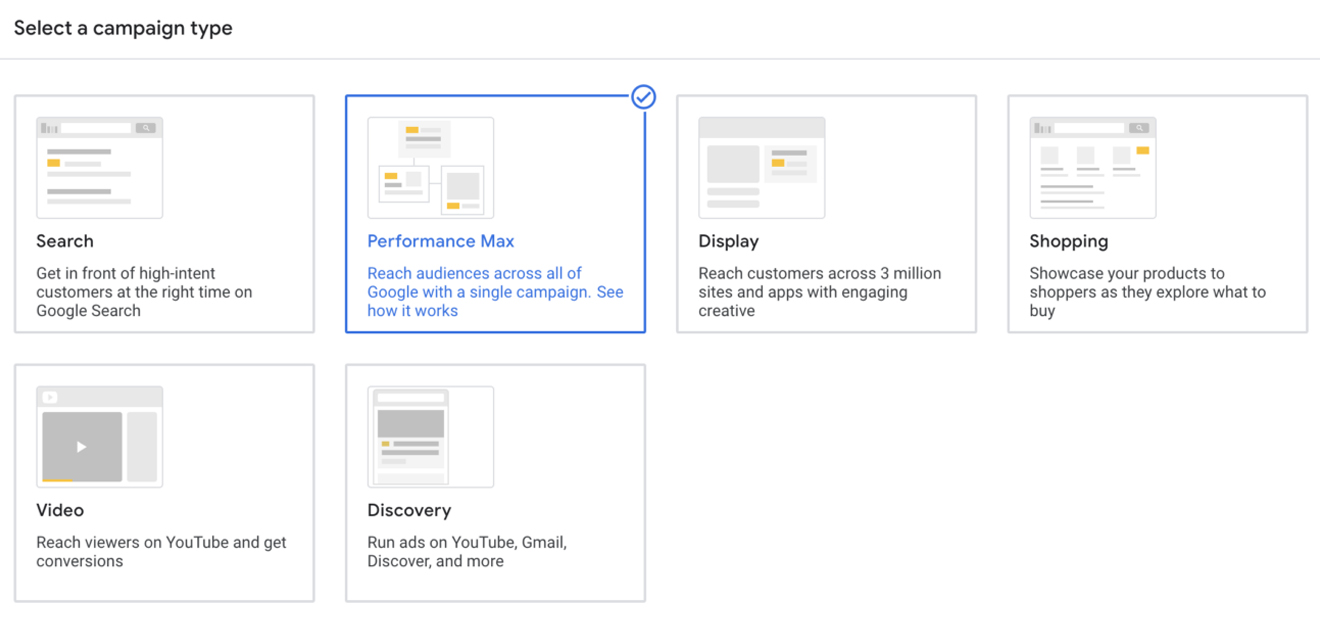Click the Search campaign illustration icon
1320x630 pixels.
coord(99,167)
